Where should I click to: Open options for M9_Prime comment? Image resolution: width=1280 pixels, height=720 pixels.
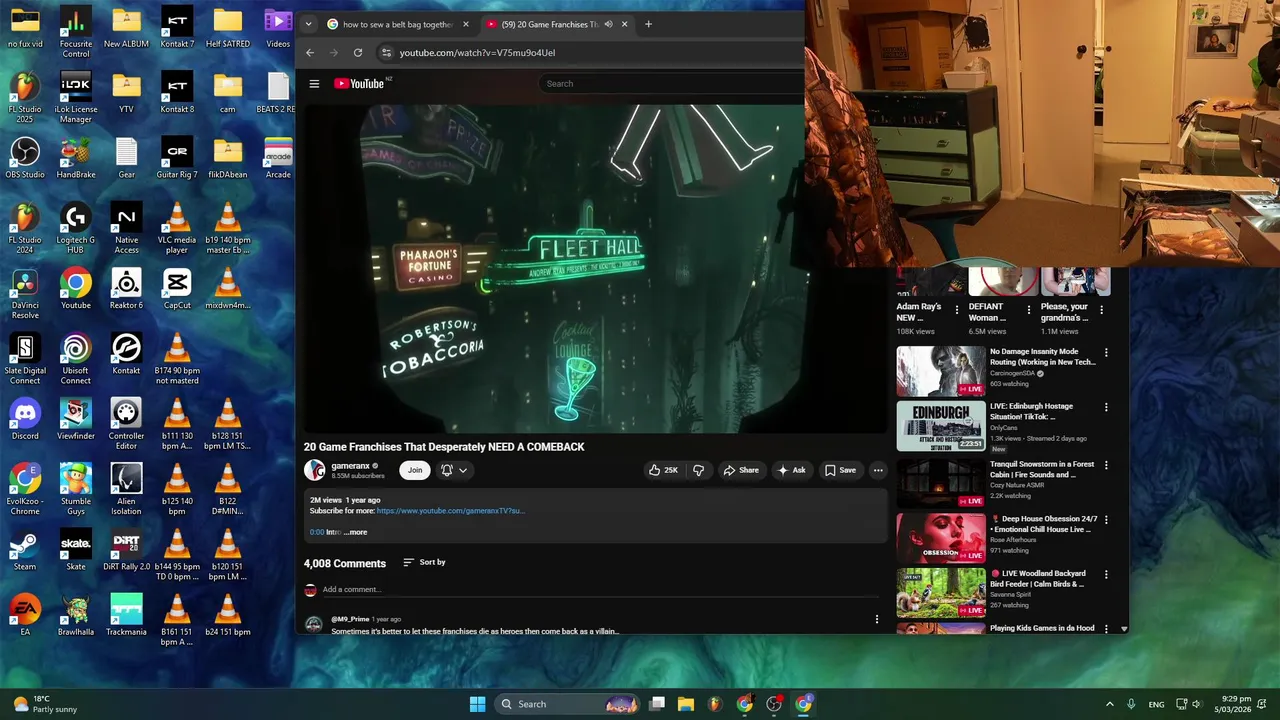coord(877,620)
